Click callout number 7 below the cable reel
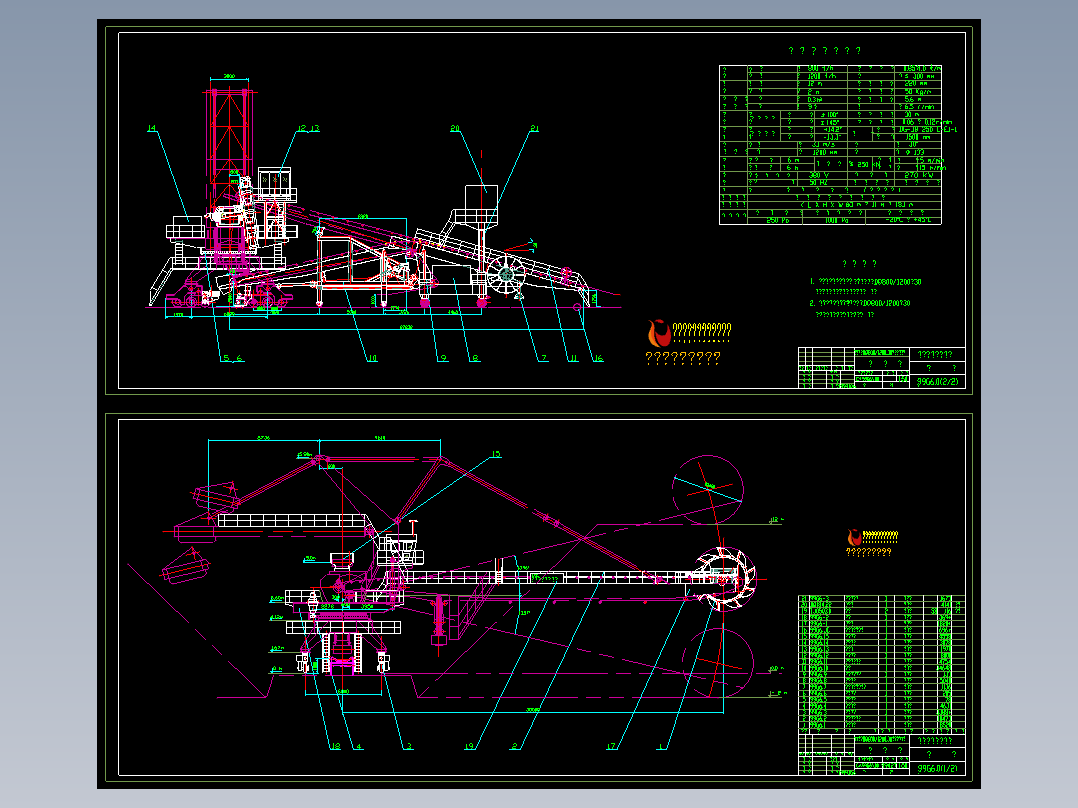The width and height of the screenshot is (1078, 808). coord(544,358)
